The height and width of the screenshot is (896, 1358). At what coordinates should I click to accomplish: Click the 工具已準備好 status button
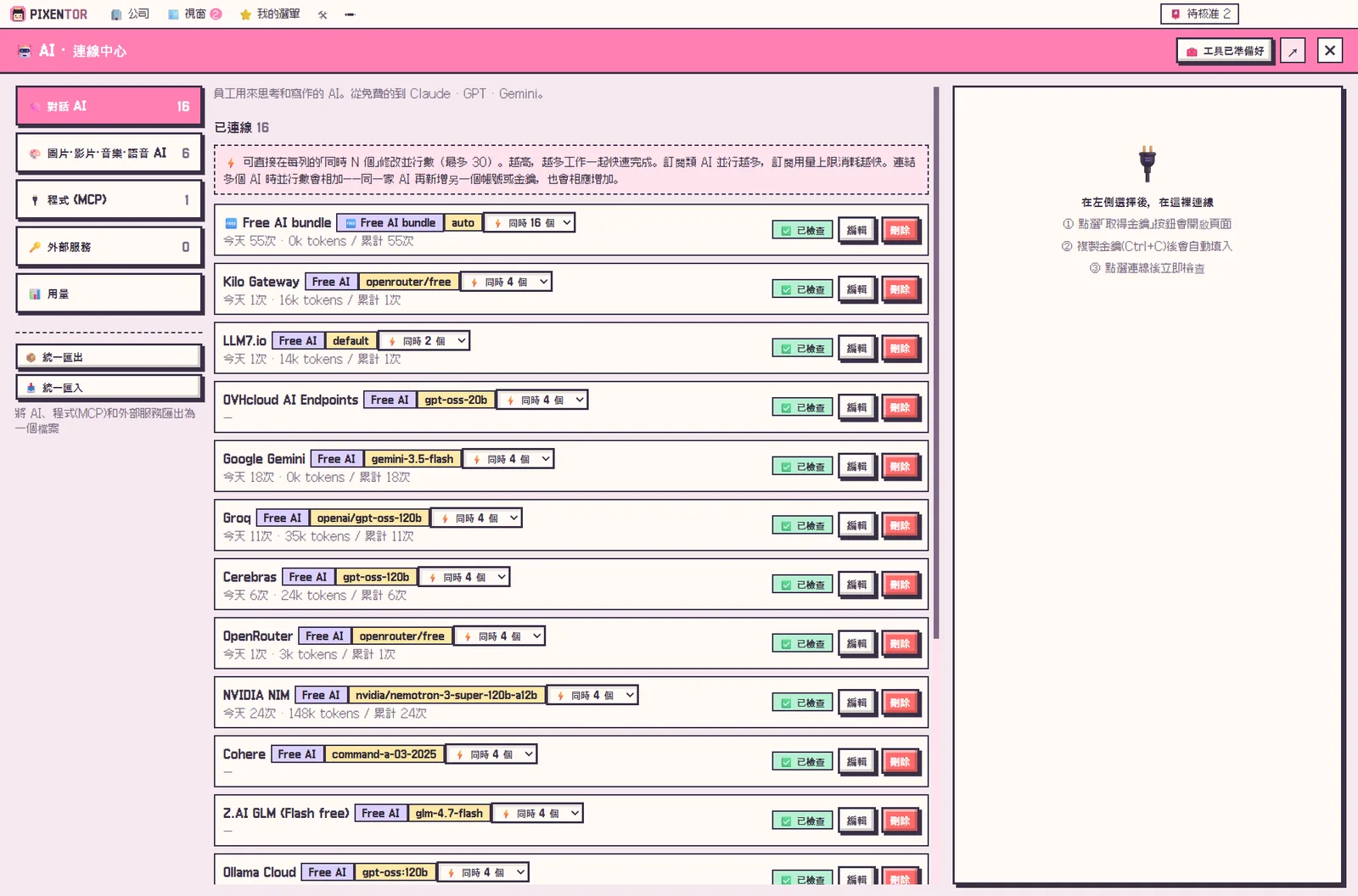(x=1225, y=51)
